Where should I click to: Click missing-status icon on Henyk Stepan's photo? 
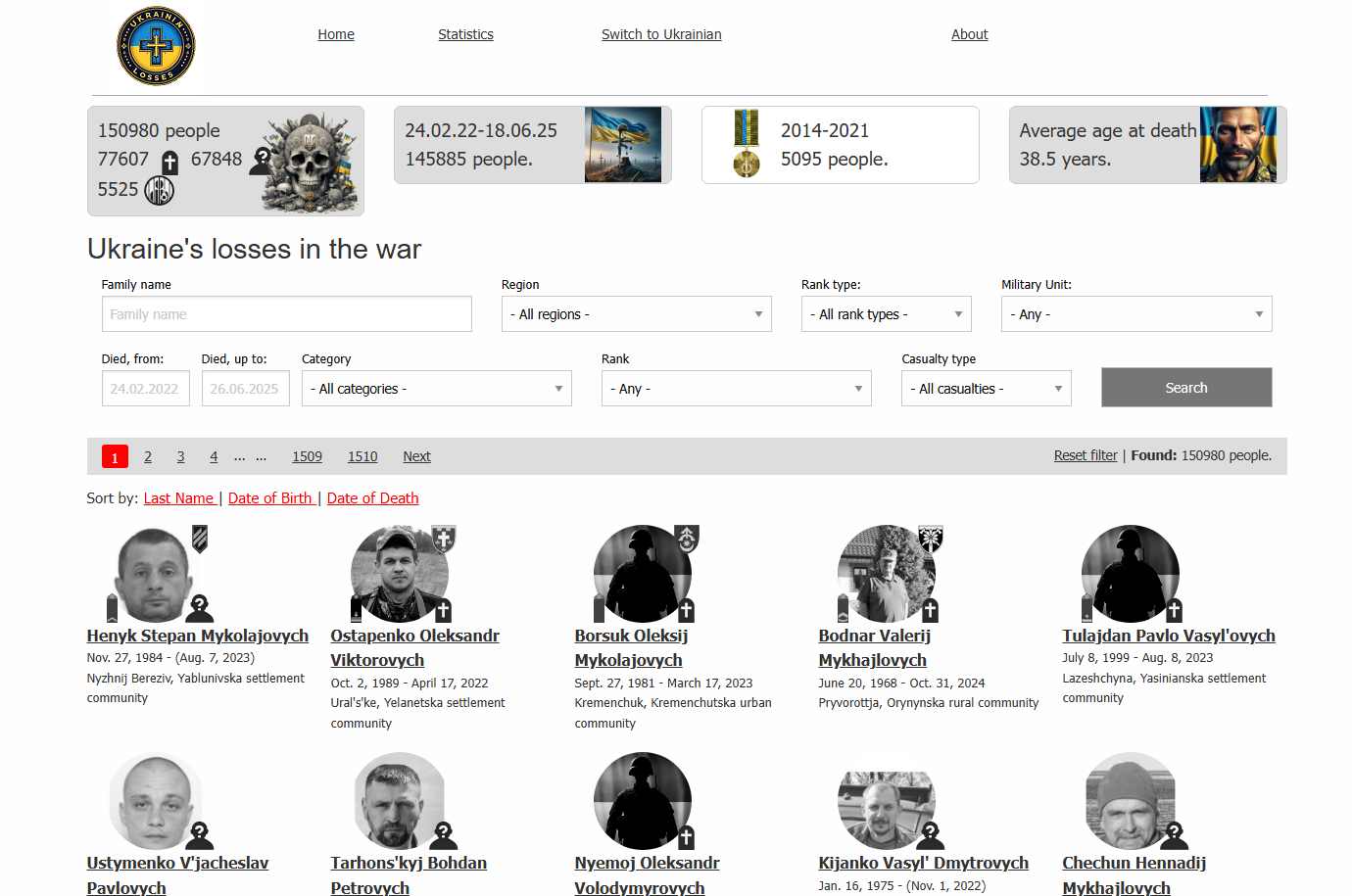pyautogui.click(x=200, y=608)
